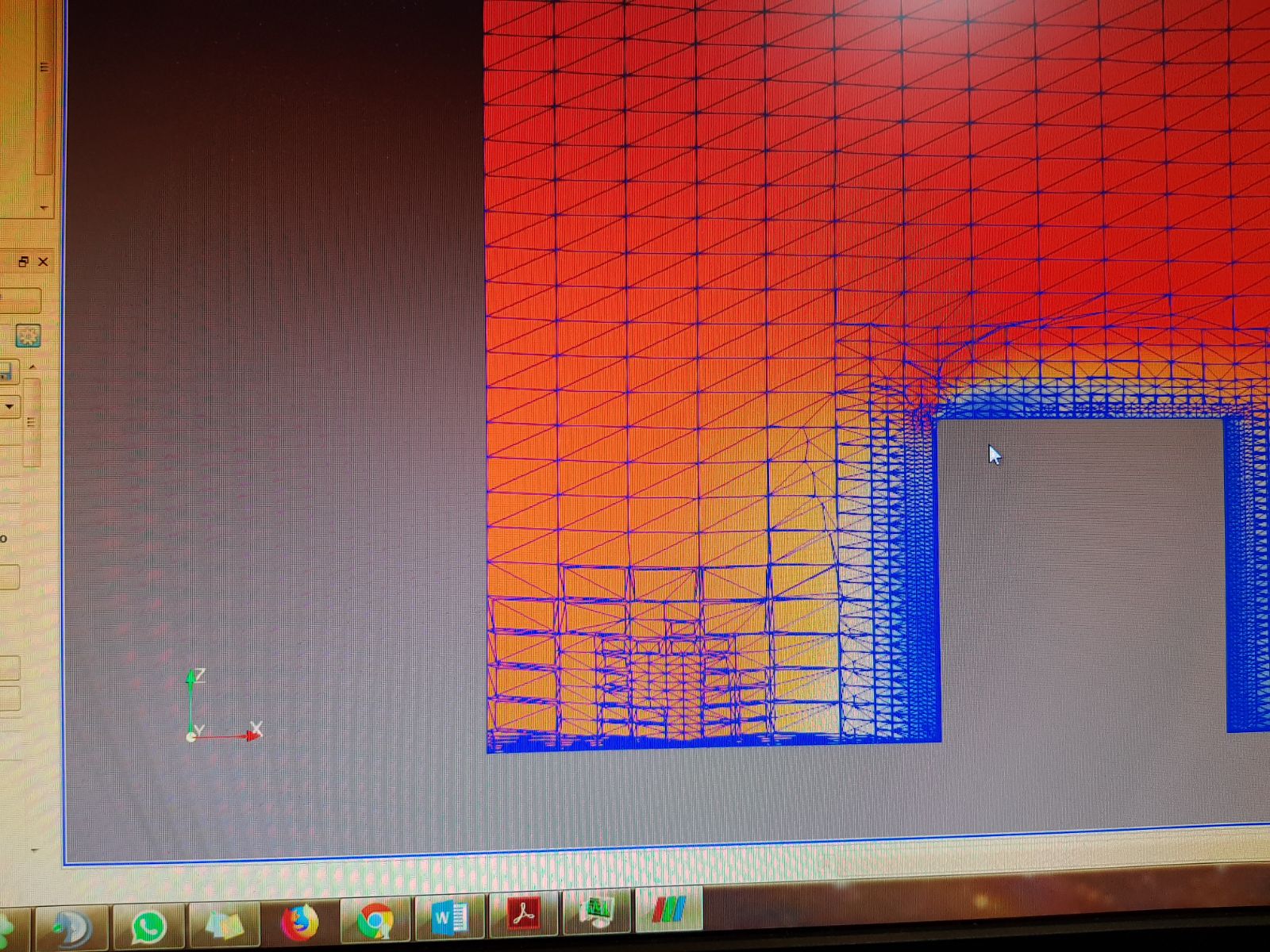
Task: Click the orientation axes widget in the 3D view
Action: (222, 706)
